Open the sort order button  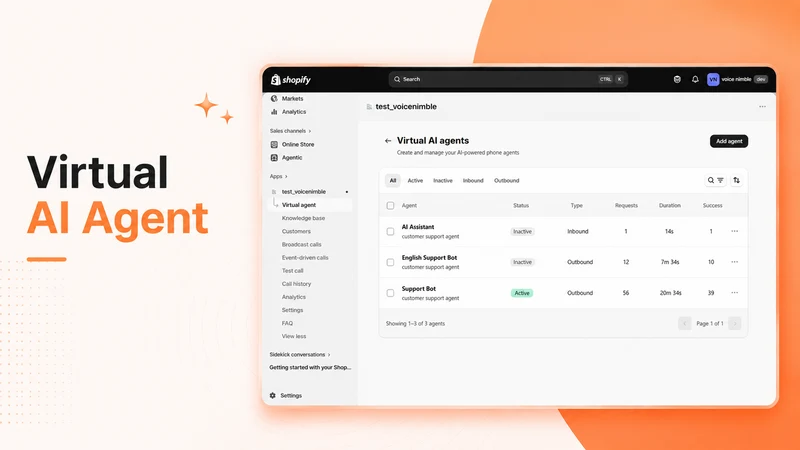pyautogui.click(x=736, y=181)
